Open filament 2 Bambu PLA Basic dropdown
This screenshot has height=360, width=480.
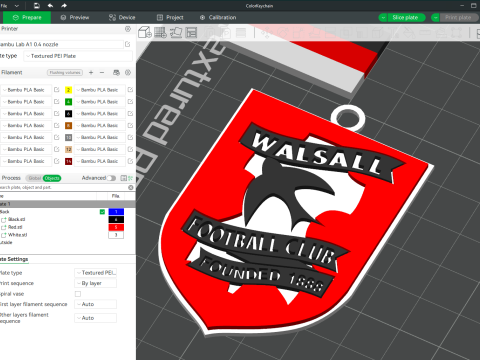[99, 90]
